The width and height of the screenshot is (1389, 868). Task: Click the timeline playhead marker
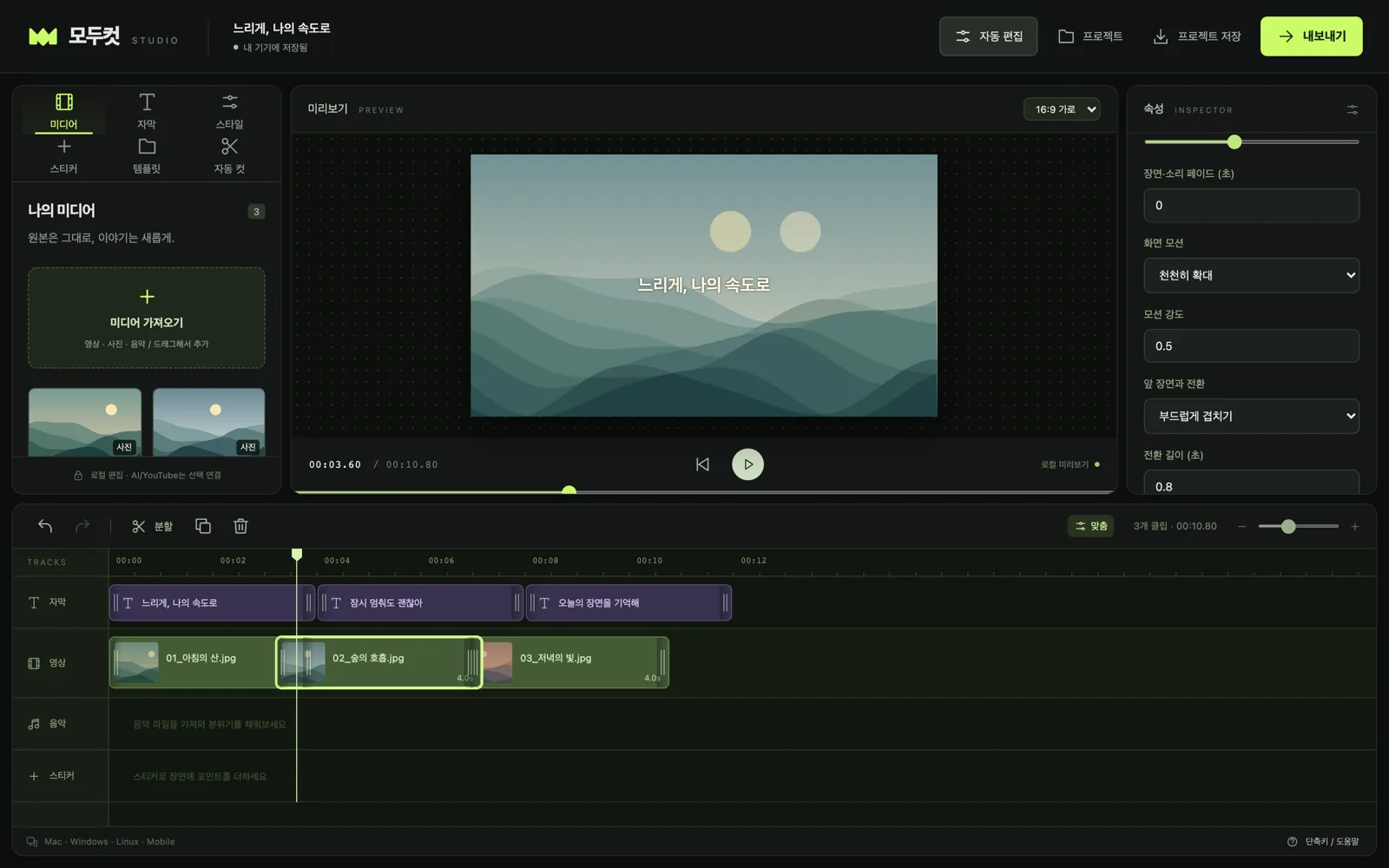click(x=297, y=554)
